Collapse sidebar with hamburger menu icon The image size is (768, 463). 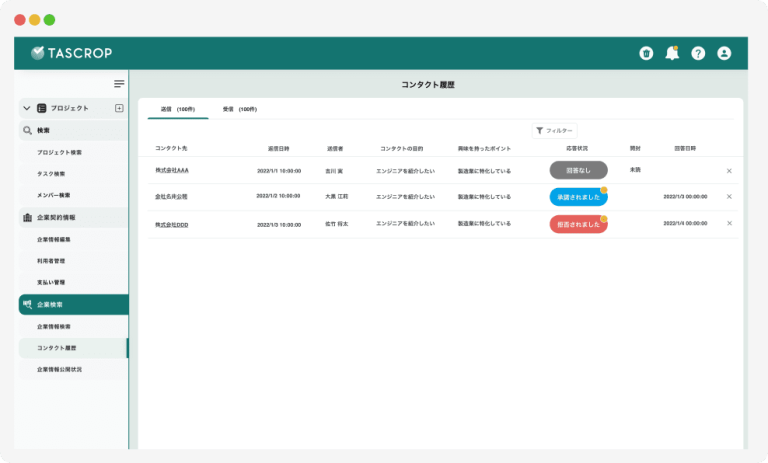pyautogui.click(x=119, y=84)
